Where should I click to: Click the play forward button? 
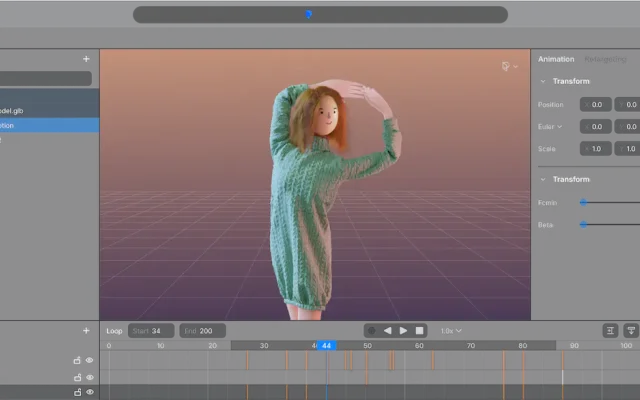click(x=403, y=331)
